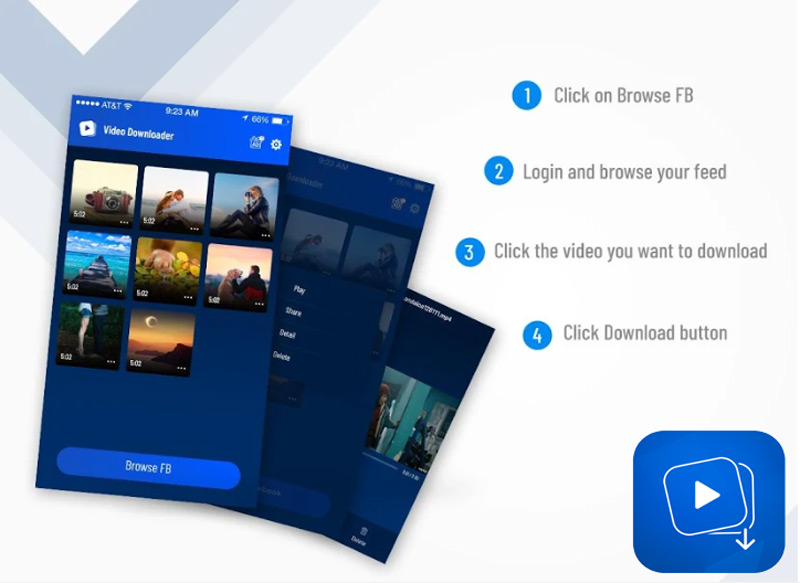Click the mp4 file name on rear phone
This screenshot has height=583, width=800.
[x=428, y=309]
